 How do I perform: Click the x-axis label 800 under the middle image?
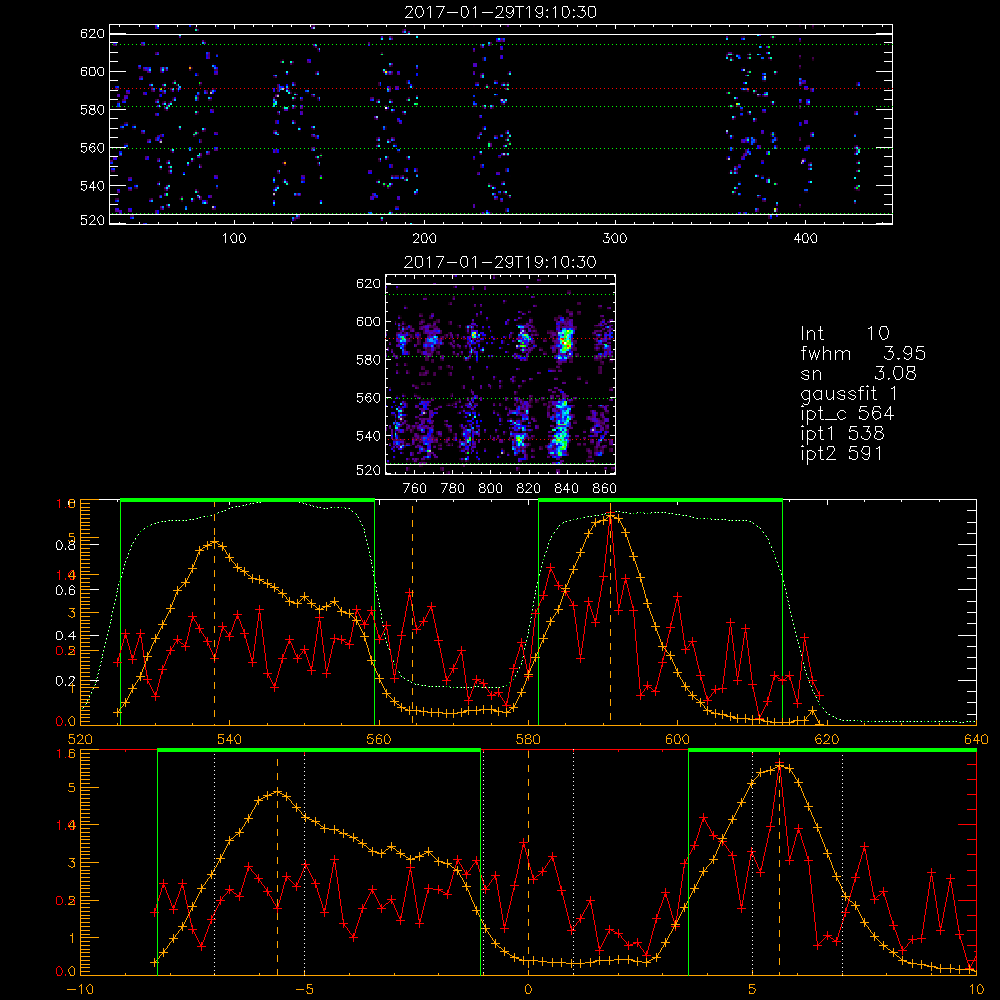(x=490, y=489)
